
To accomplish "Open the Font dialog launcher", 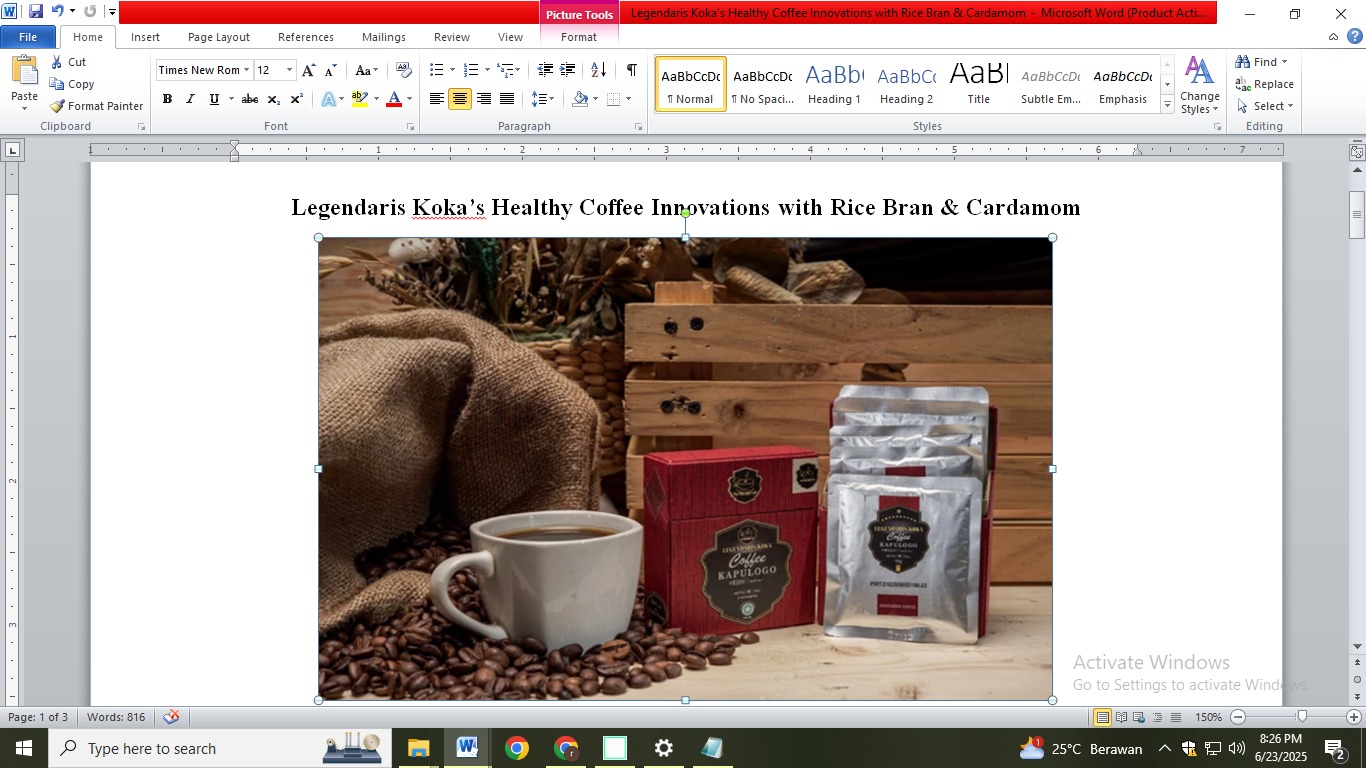I will tap(410, 127).
